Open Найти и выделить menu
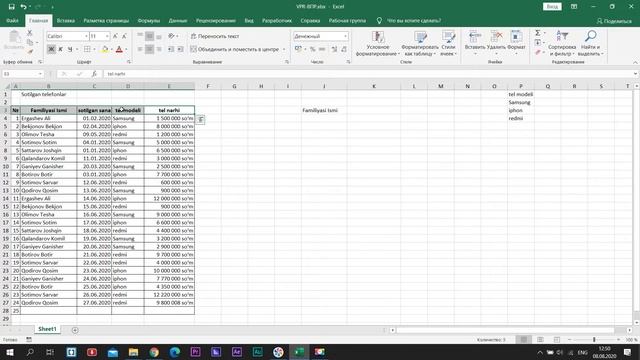Viewport: 640px width, 360px height. 590,43
